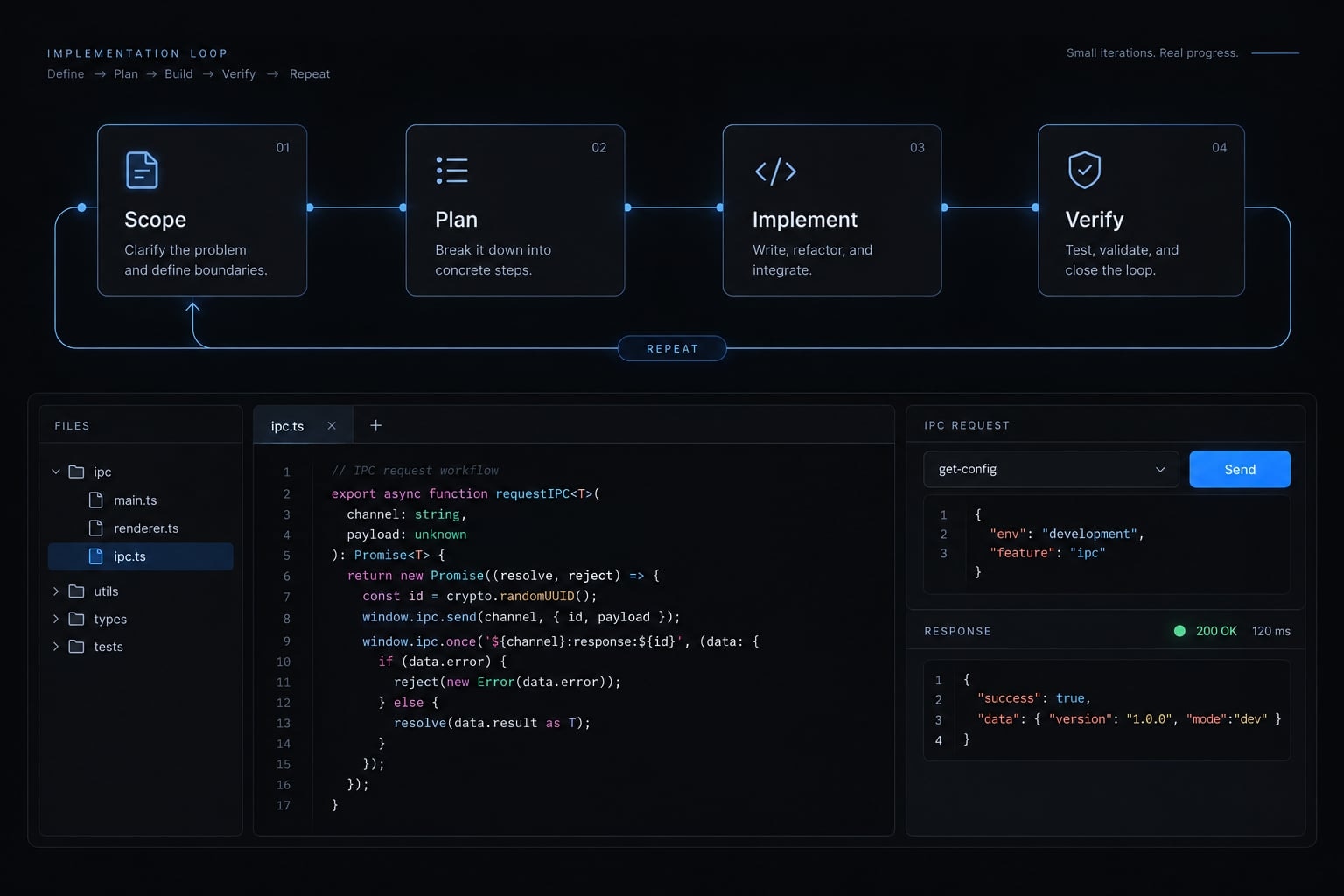Click the Verify card shield icon
The height and width of the screenshot is (896, 1344).
tap(1084, 170)
